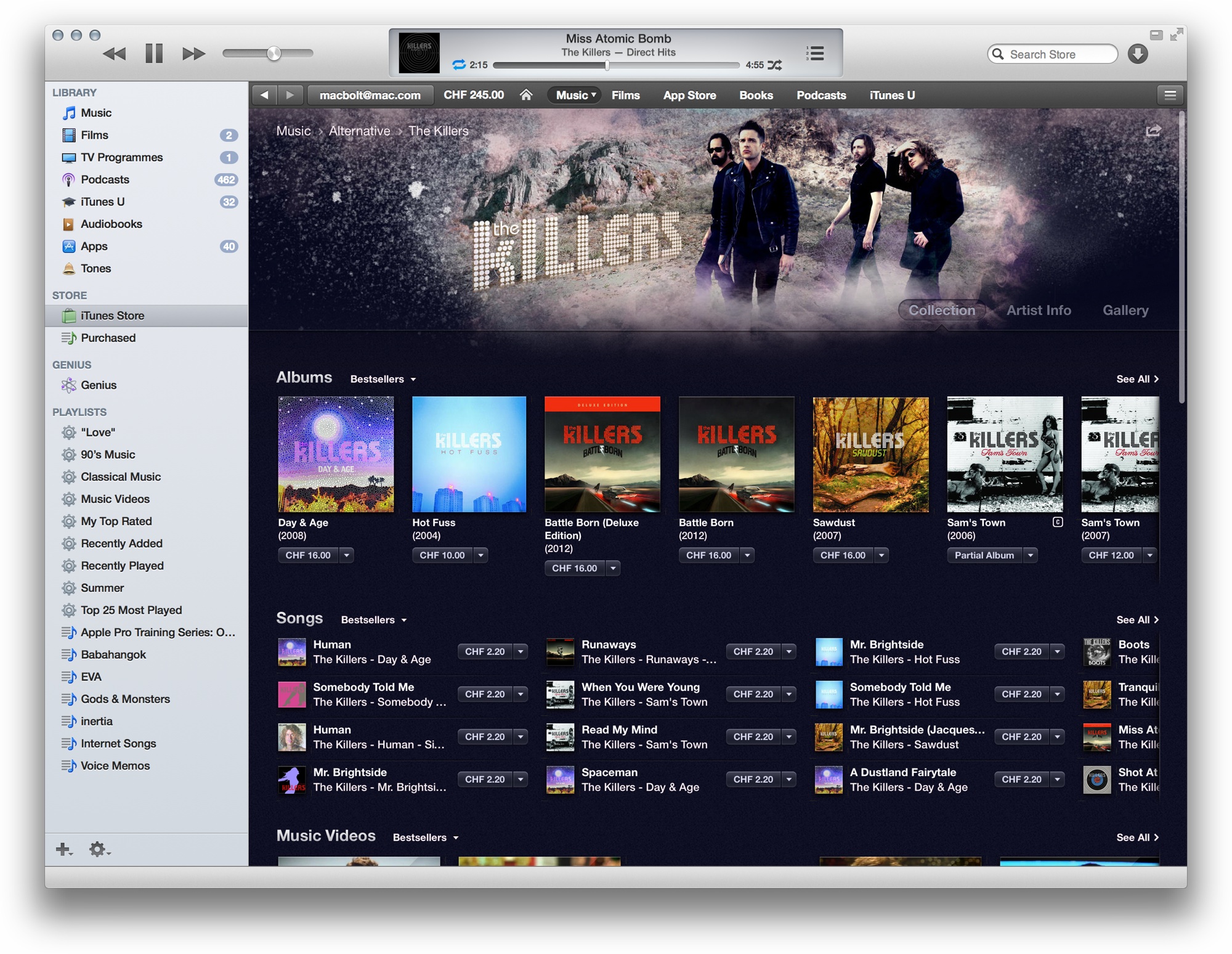
Task: Open the iTunes U store tab
Action: tap(892, 95)
